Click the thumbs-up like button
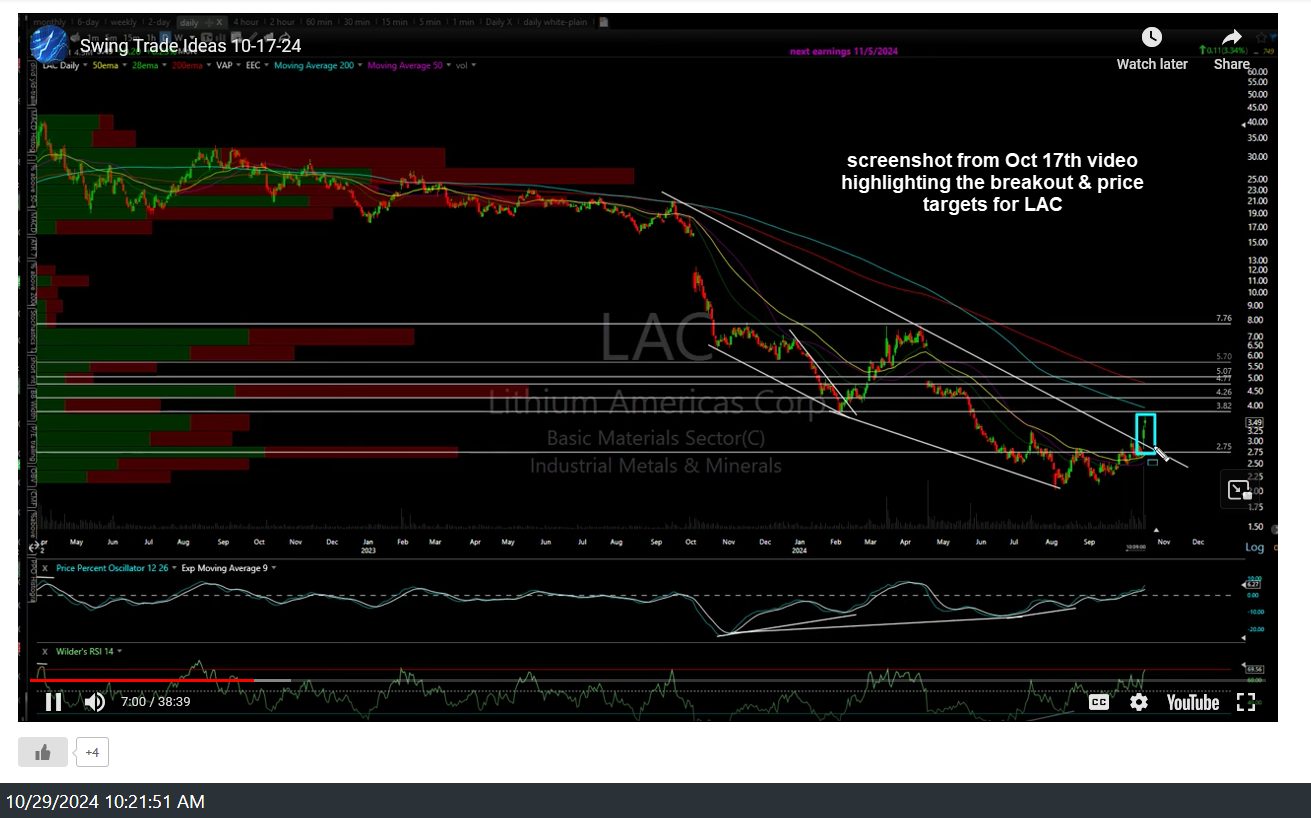 (x=43, y=752)
